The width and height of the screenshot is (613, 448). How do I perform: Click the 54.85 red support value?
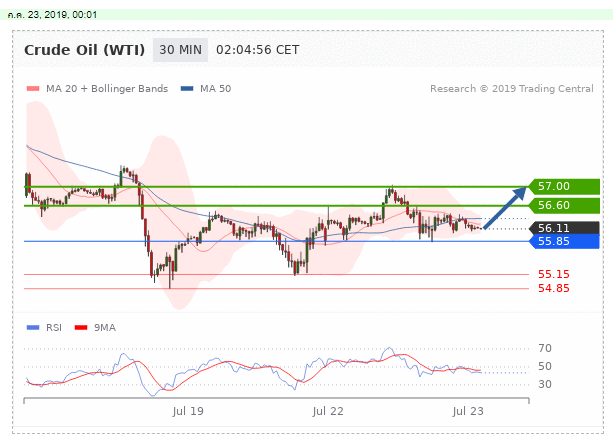pos(554,289)
